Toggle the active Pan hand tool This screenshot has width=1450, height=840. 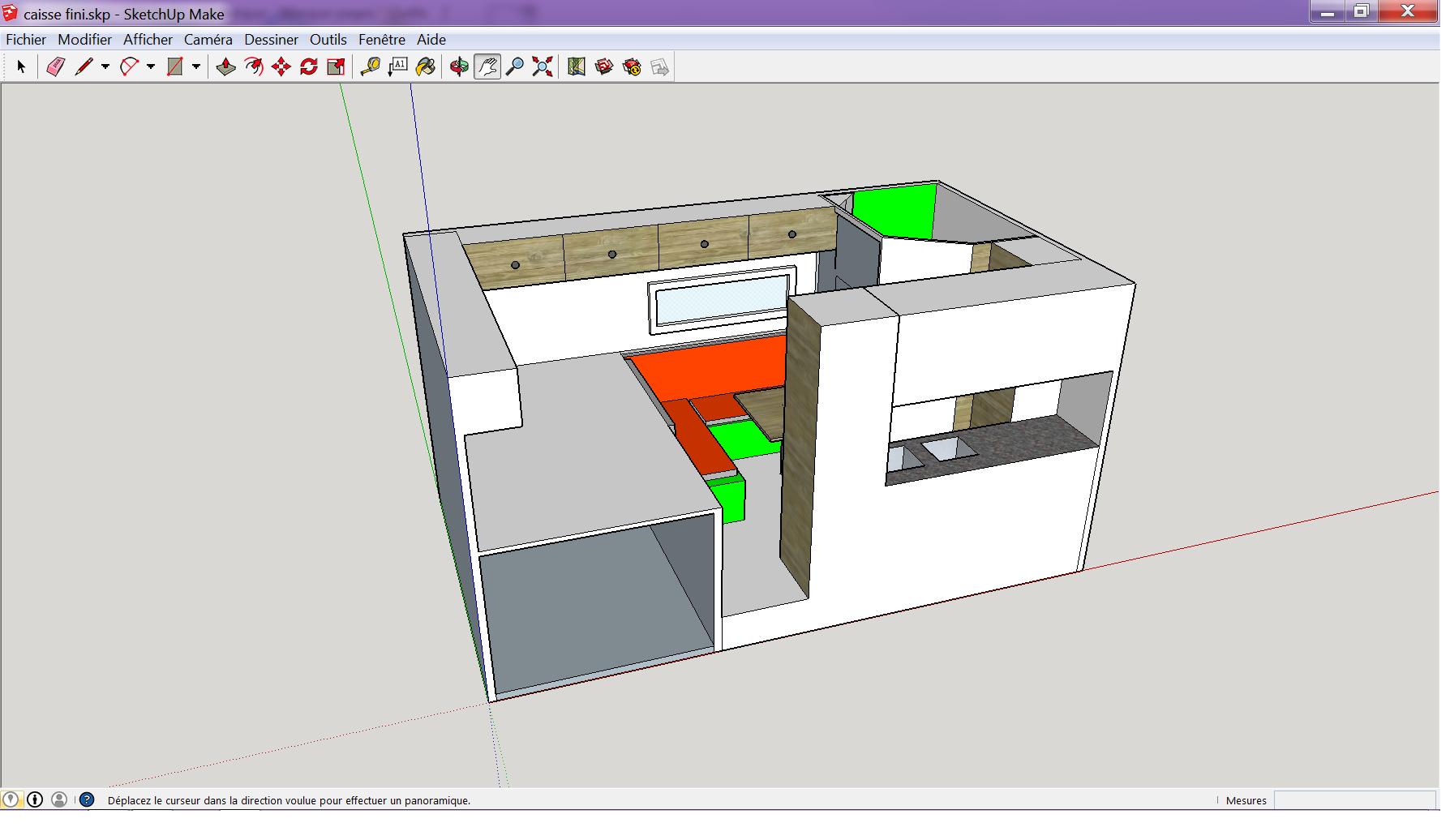(x=487, y=67)
